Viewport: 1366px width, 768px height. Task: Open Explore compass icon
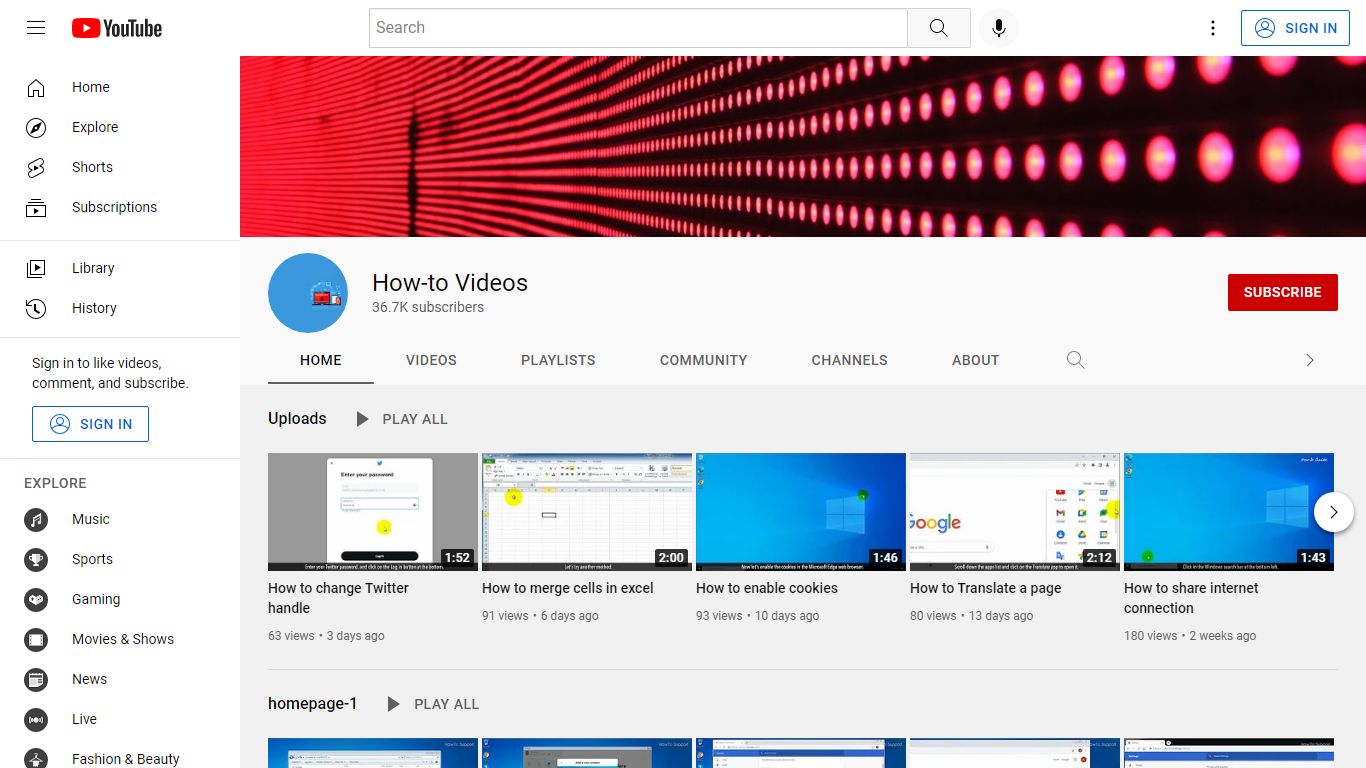(36, 128)
